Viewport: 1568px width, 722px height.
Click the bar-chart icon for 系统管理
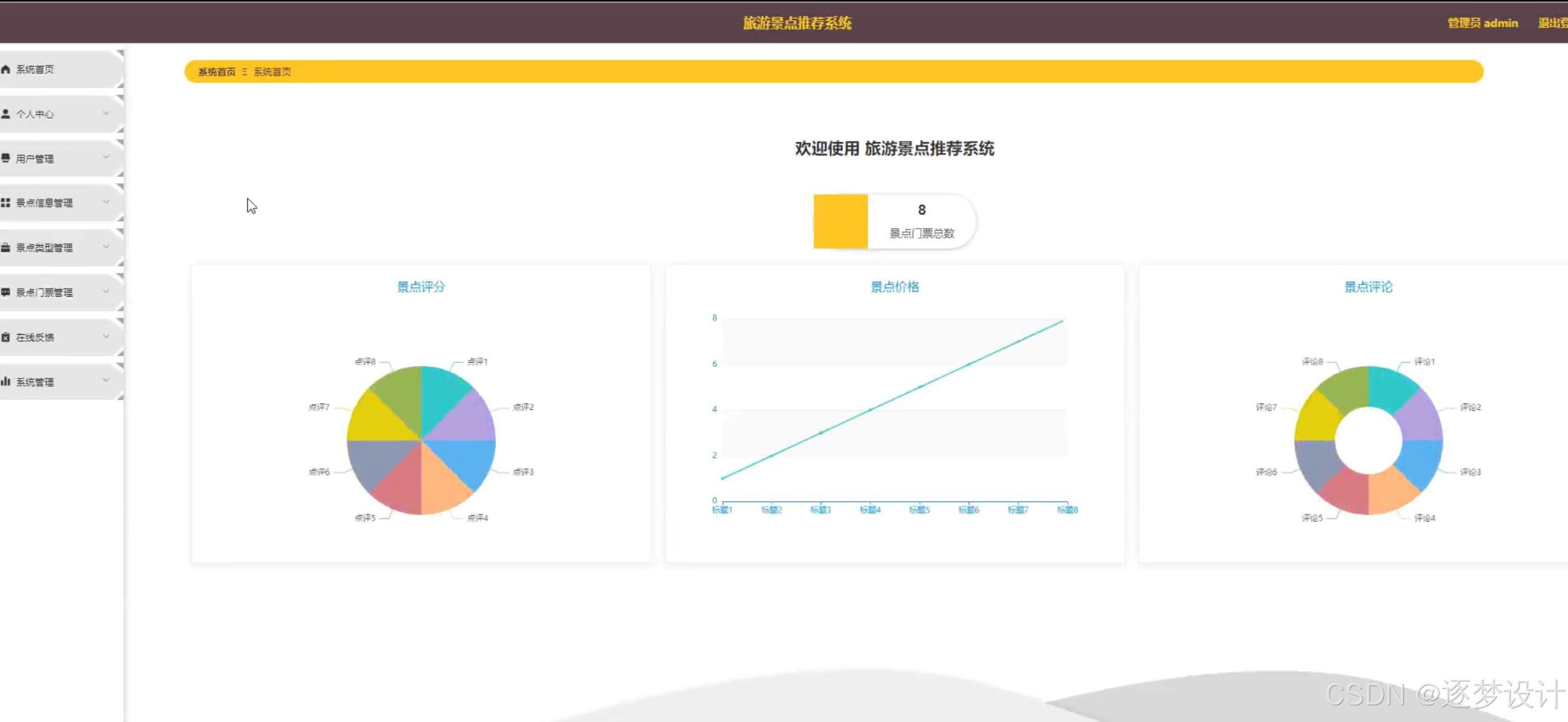(x=7, y=382)
